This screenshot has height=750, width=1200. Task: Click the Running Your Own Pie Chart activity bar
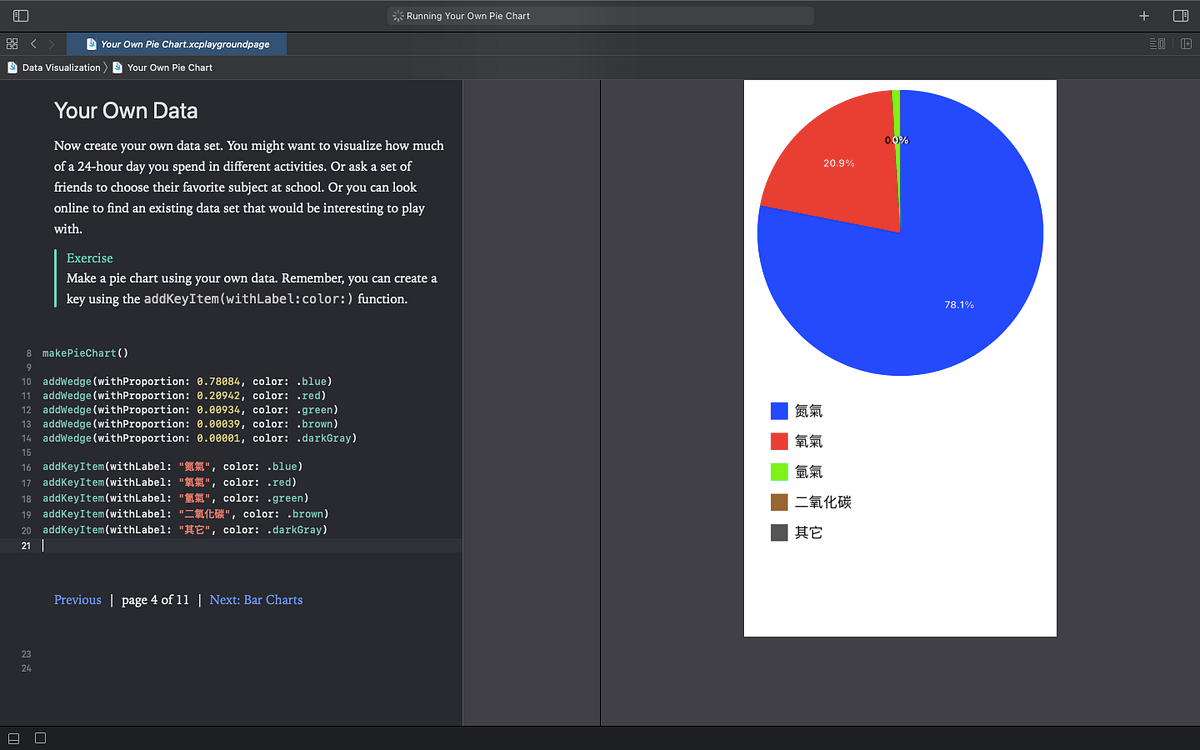coord(600,15)
